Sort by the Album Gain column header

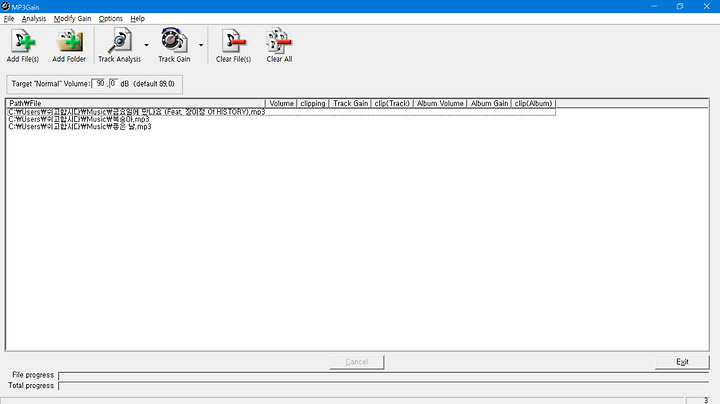(x=489, y=103)
